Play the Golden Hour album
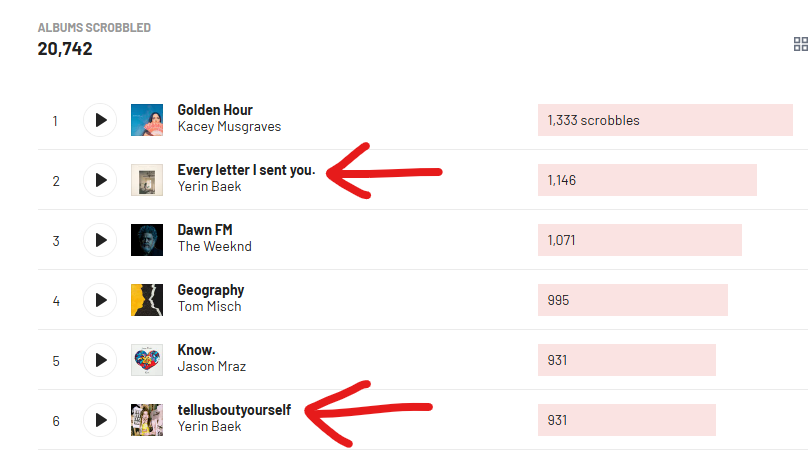808x454 pixels. point(100,120)
